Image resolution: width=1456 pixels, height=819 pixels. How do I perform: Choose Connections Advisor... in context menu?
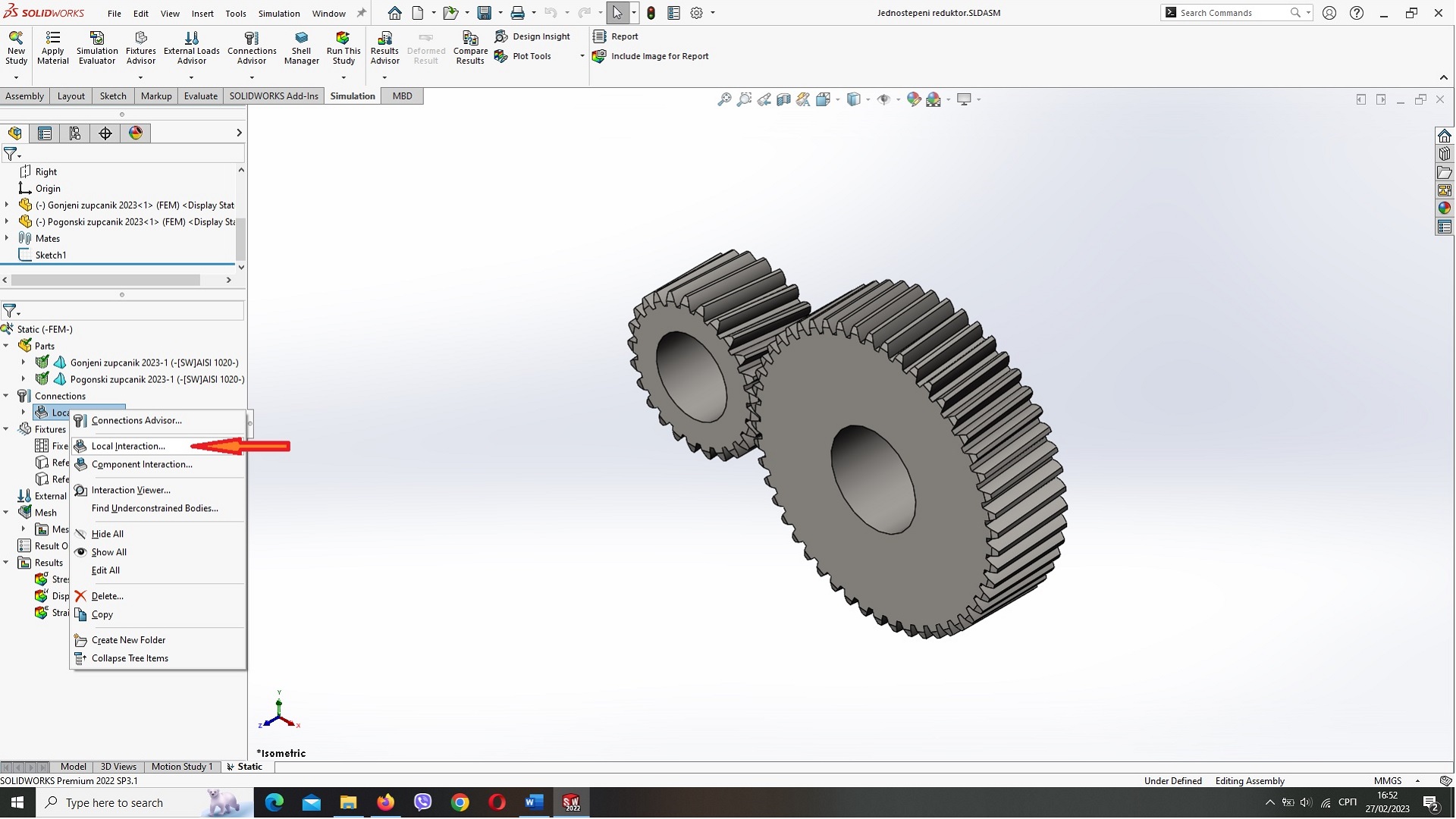pos(158,421)
